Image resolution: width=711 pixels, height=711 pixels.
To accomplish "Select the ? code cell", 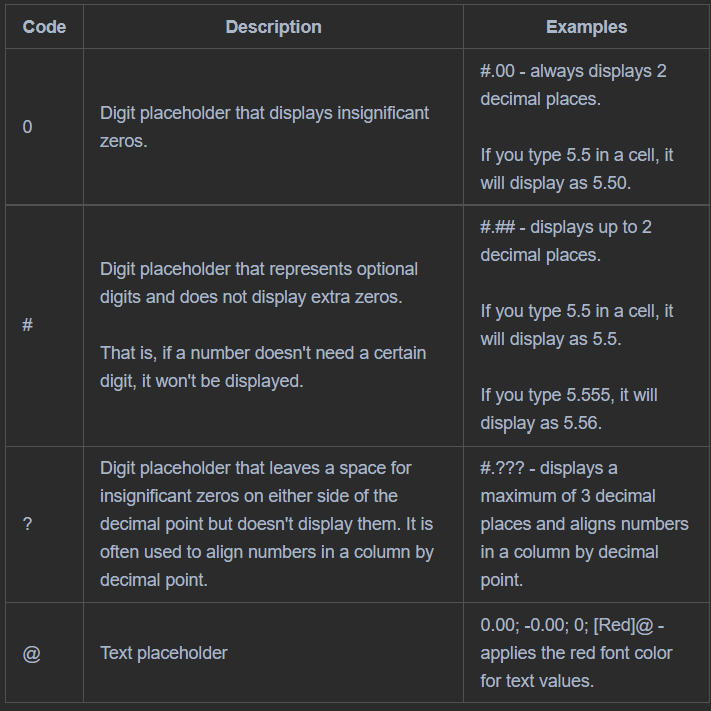I will tap(27, 524).
